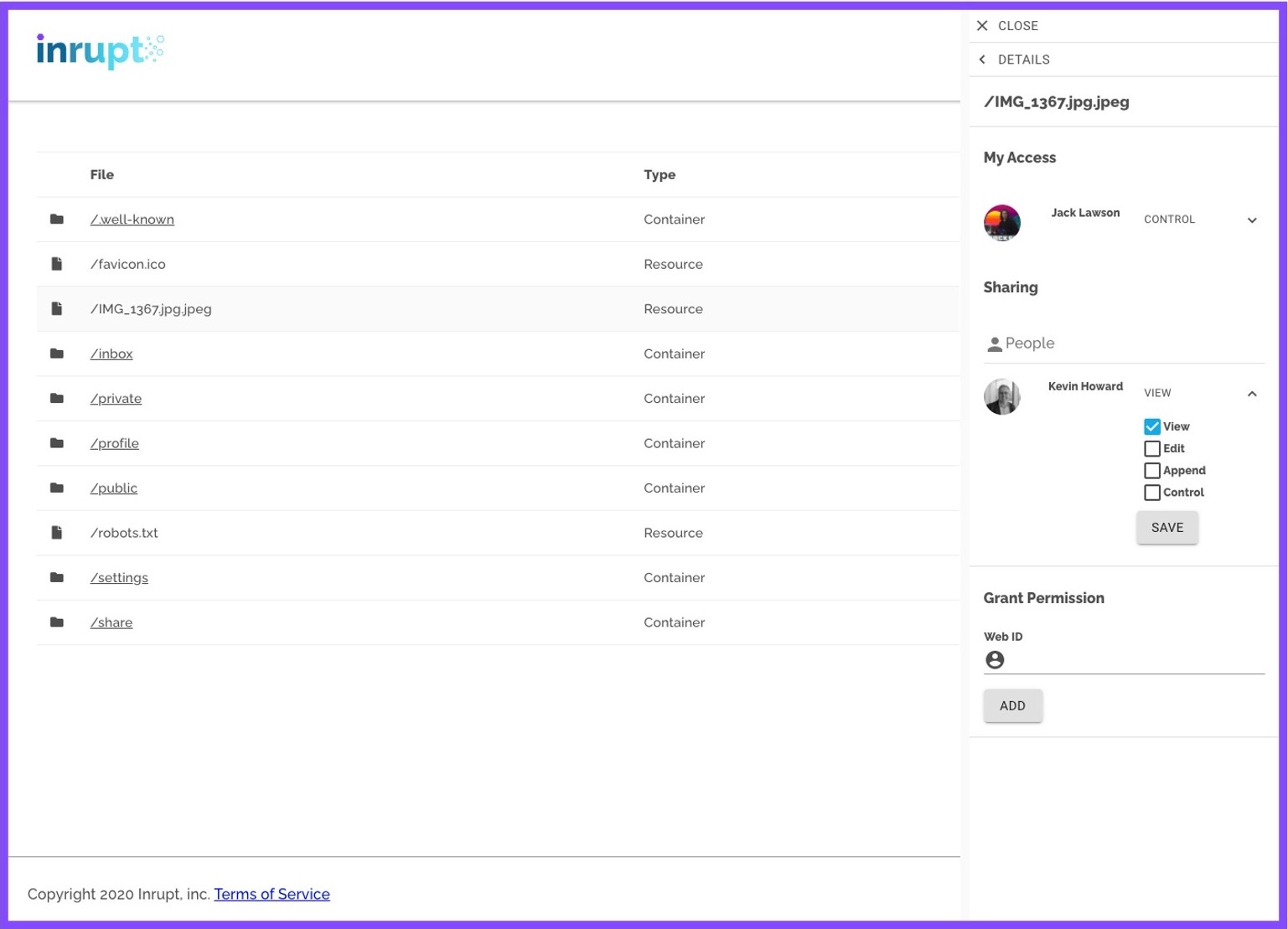Collapse Kevin Howard's permissions chevron
This screenshot has width=1288, height=929.
1252,394
